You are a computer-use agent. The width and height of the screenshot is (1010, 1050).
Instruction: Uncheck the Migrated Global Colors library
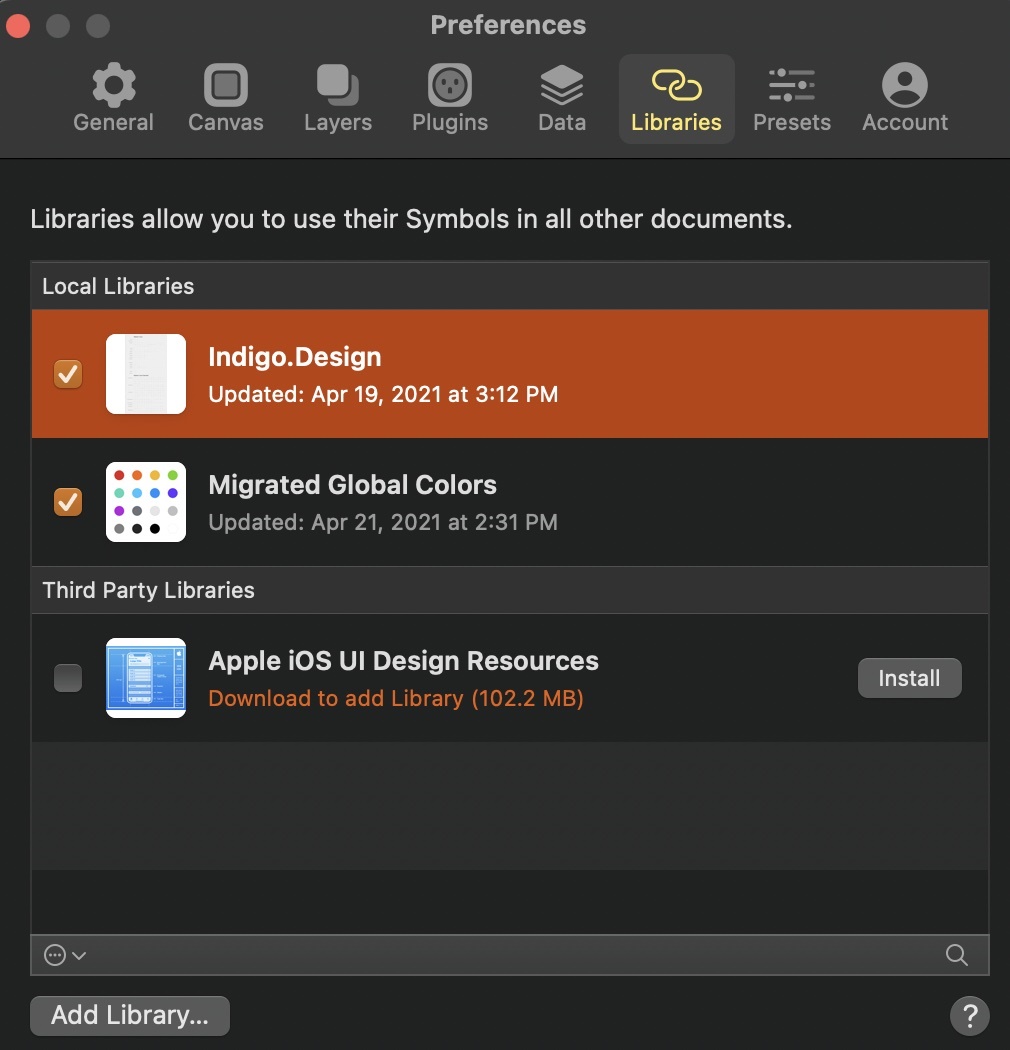pyautogui.click(x=68, y=502)
